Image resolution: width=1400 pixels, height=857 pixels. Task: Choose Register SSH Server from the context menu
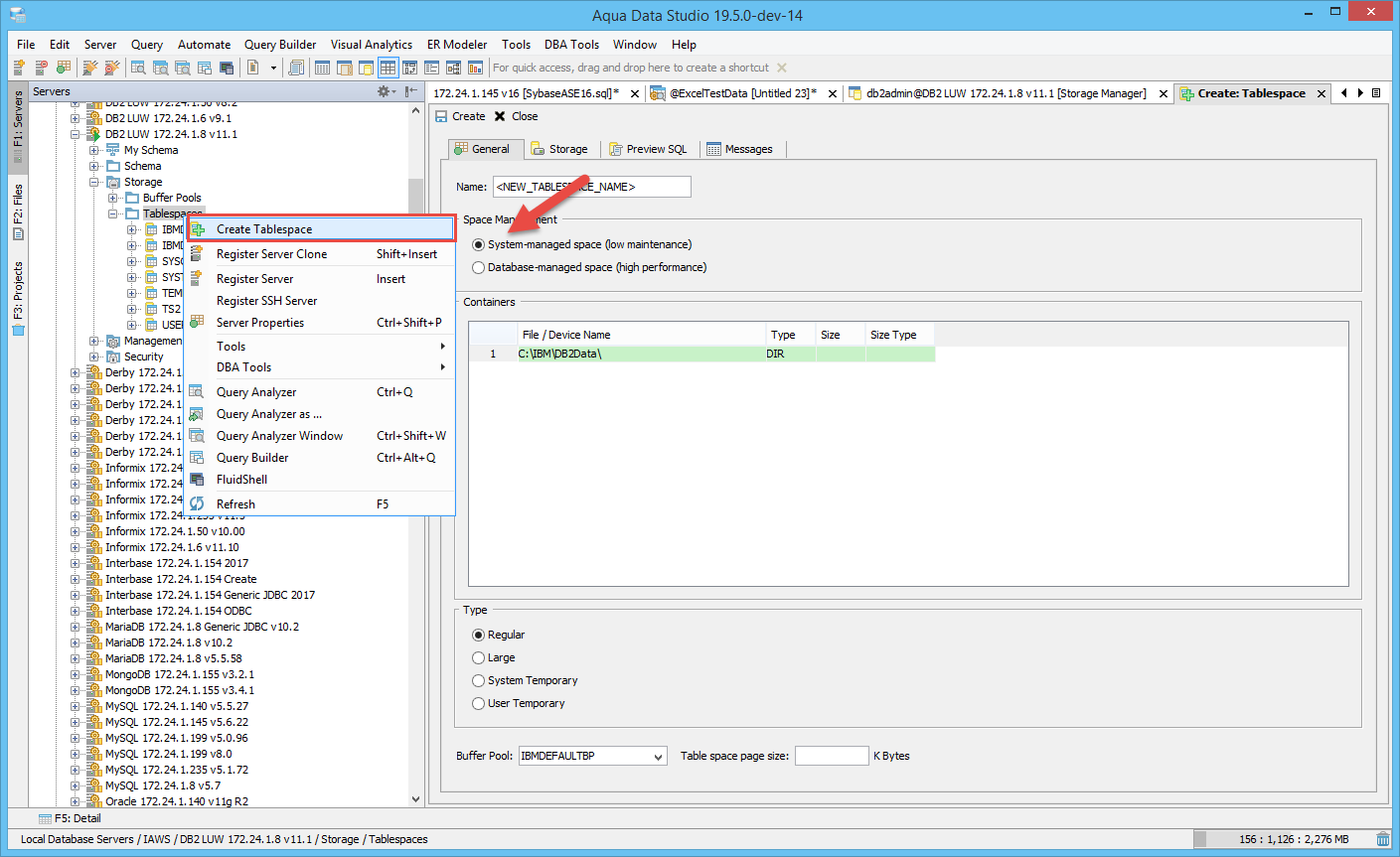click(x=320, y=301)
